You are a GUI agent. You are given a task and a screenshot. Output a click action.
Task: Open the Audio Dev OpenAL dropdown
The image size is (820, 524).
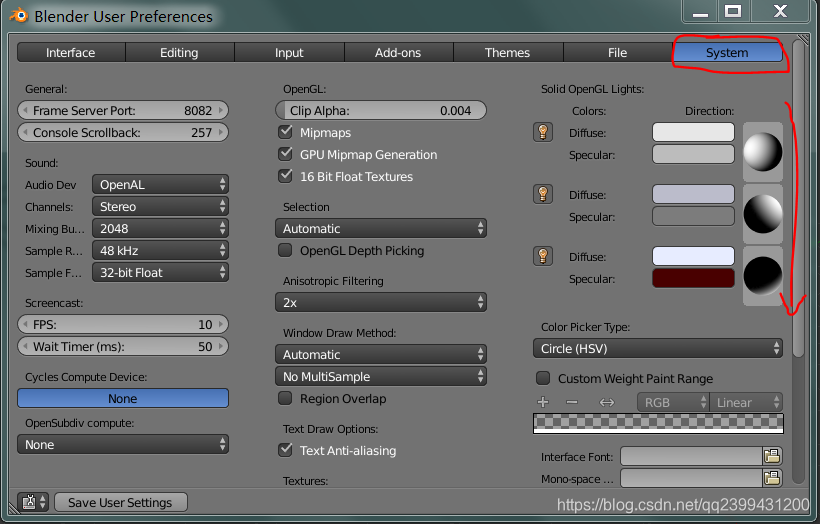point(160,184)
